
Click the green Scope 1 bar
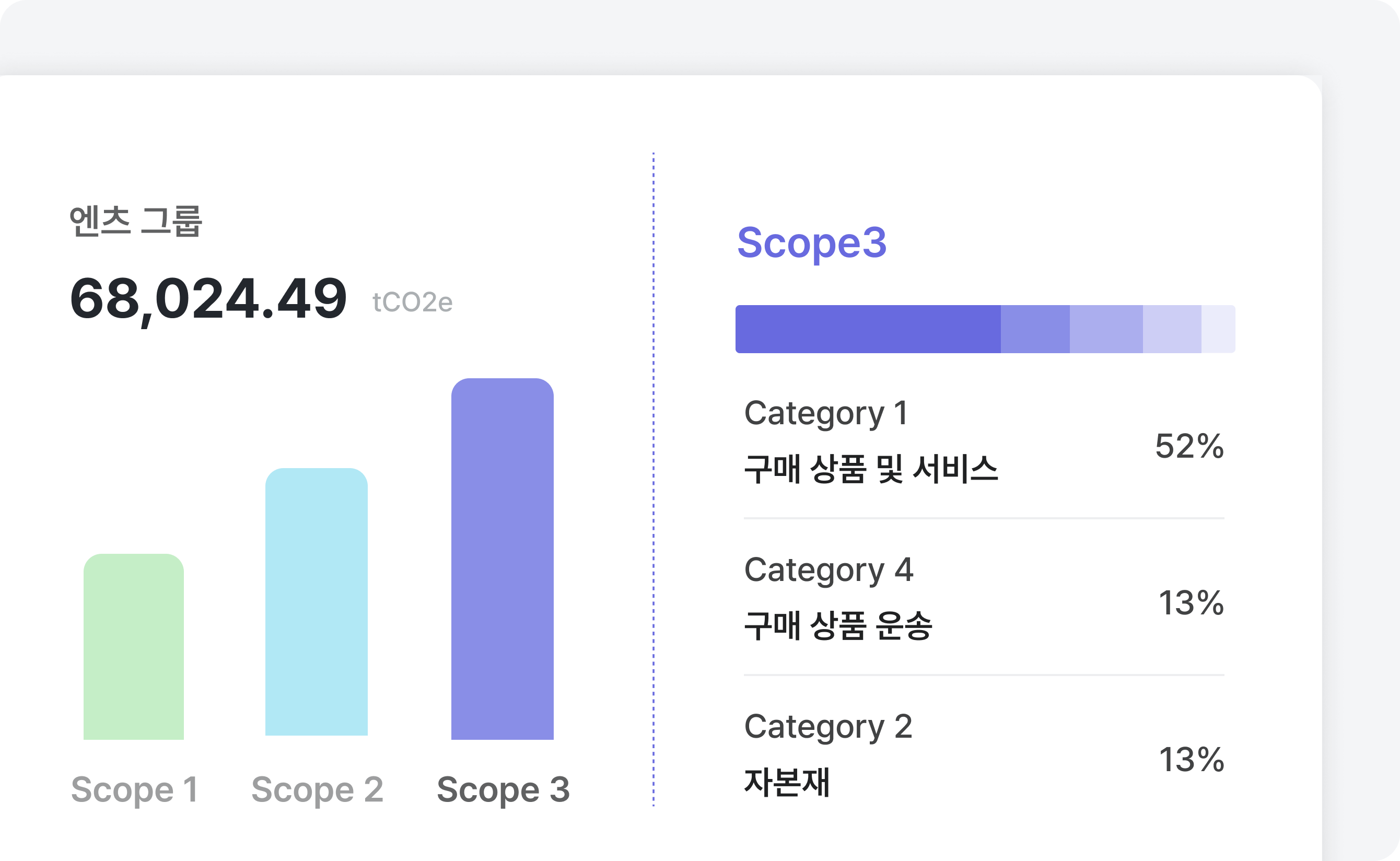click(x=133, y=646)
